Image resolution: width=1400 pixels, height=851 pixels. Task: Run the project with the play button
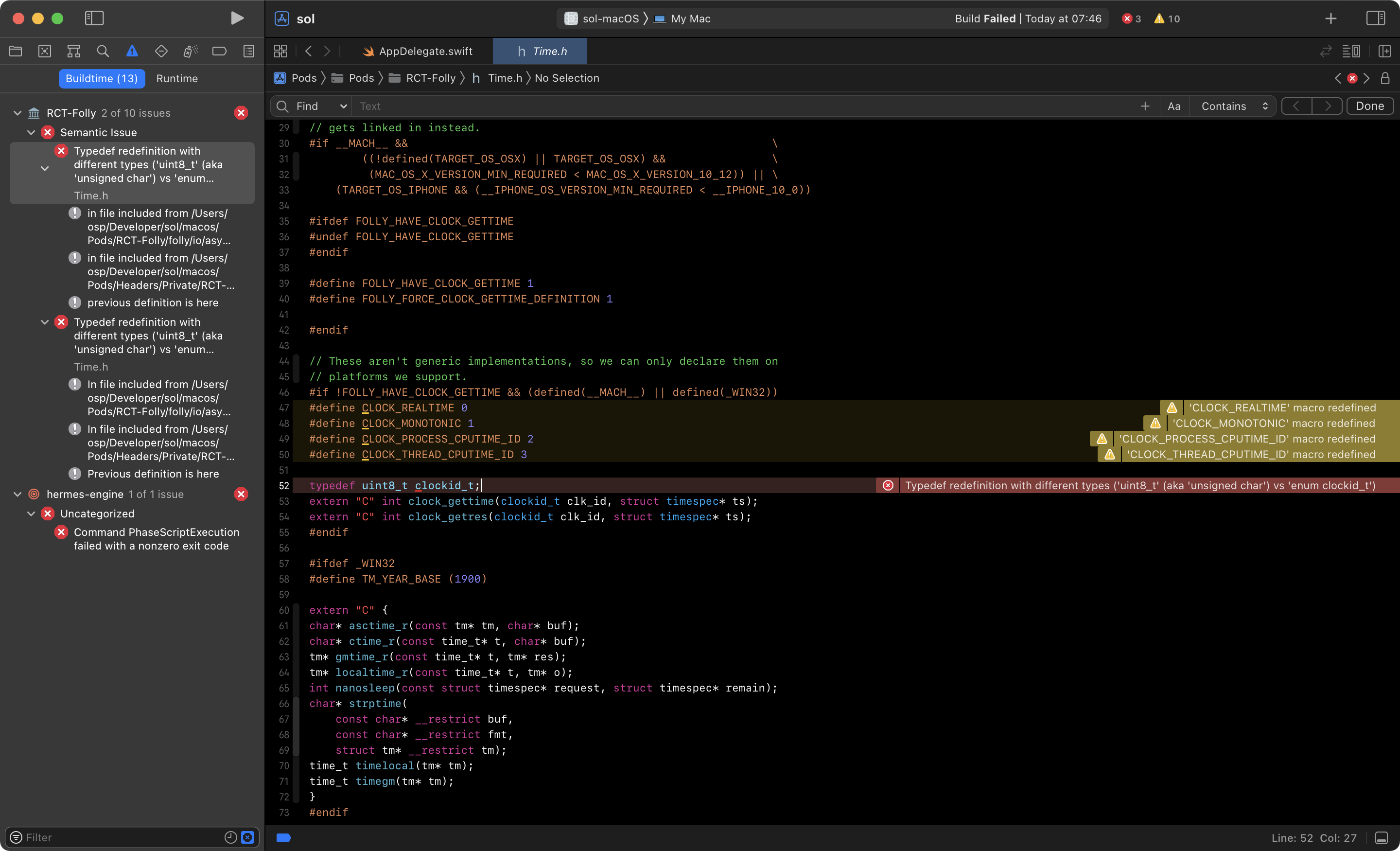click(237, 18)
